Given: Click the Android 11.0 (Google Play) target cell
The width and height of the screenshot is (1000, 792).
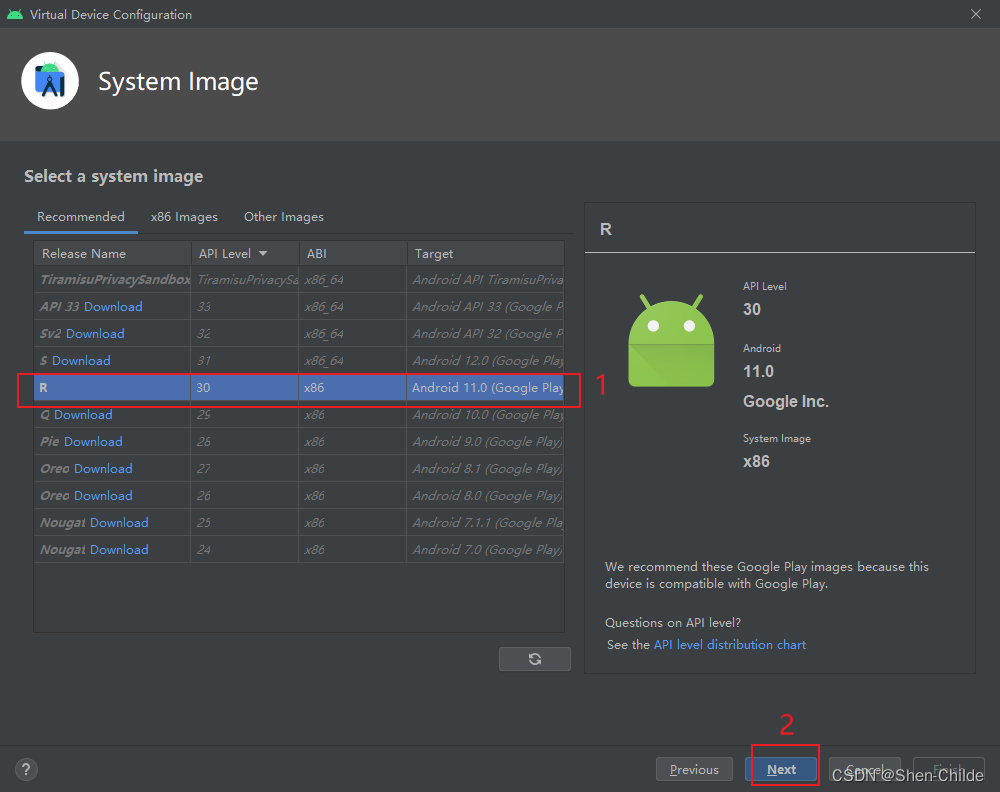Looking at the screenshot, I should coord(485,388).
